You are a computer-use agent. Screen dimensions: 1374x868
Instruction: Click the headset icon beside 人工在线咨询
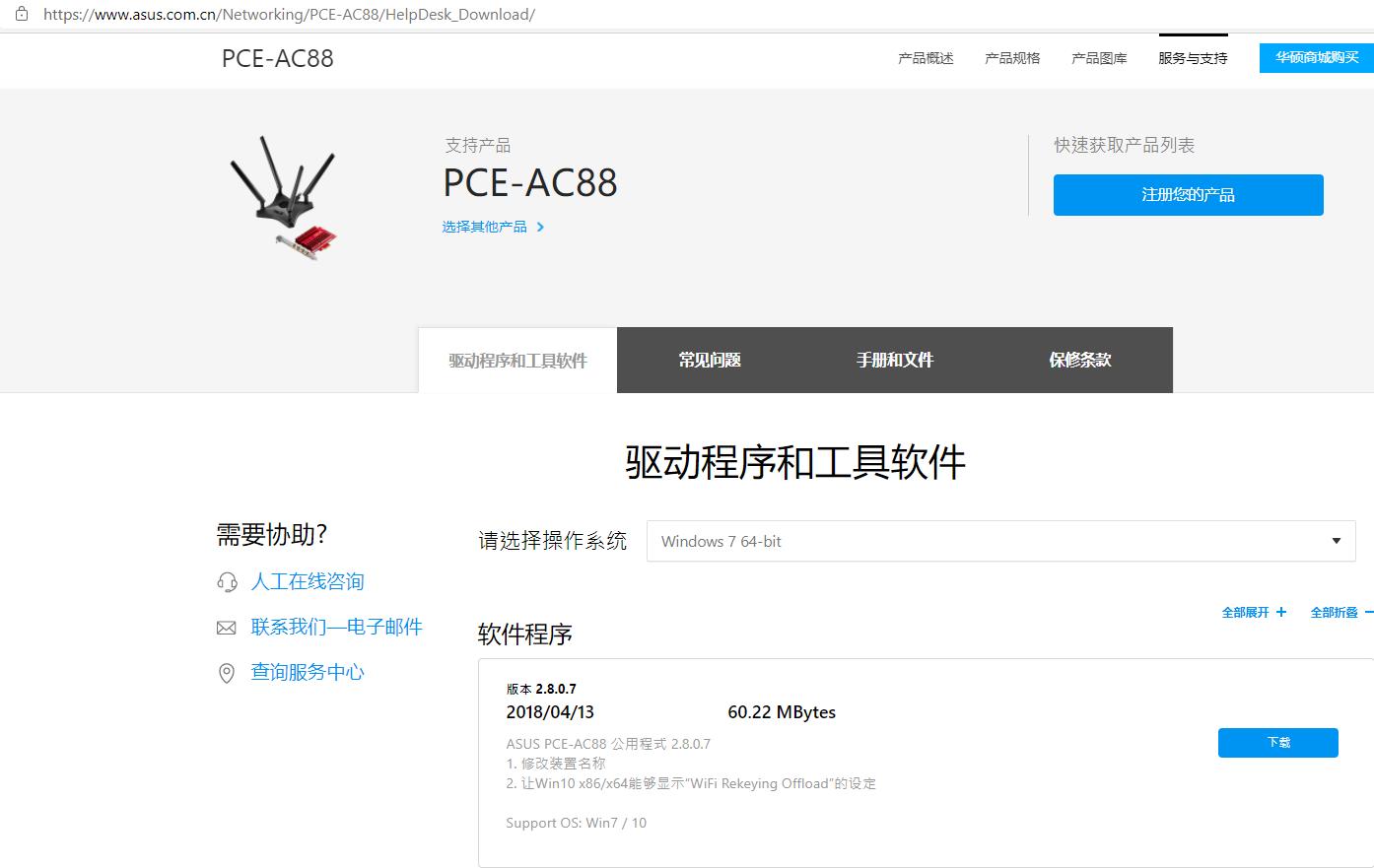227,582
